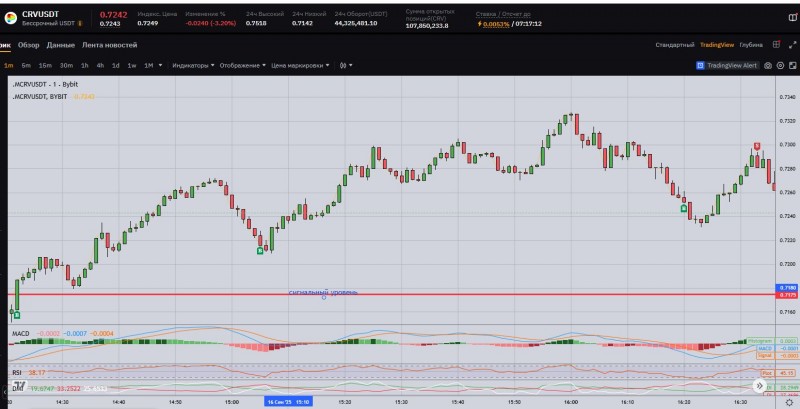Click the TradingView Alert button
800x409 pixels.
(x=728, y=66)
